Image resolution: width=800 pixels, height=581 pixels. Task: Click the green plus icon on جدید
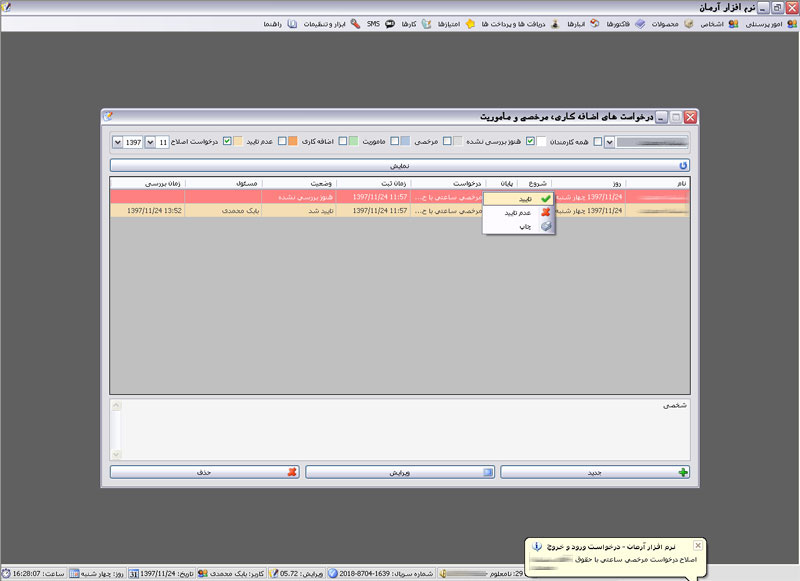tap(683, 472)
